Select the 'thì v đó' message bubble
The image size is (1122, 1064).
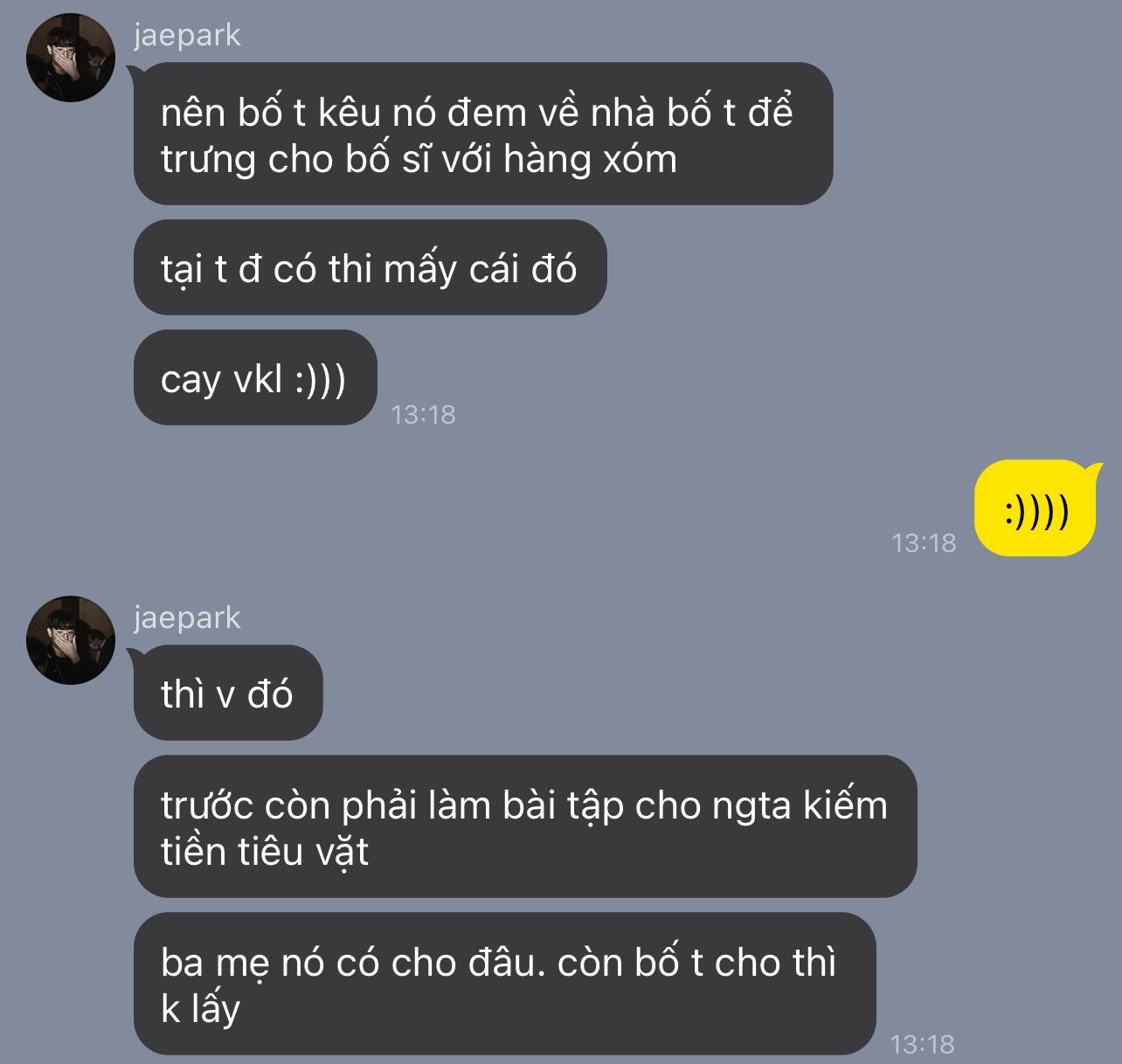pos(228,693)
